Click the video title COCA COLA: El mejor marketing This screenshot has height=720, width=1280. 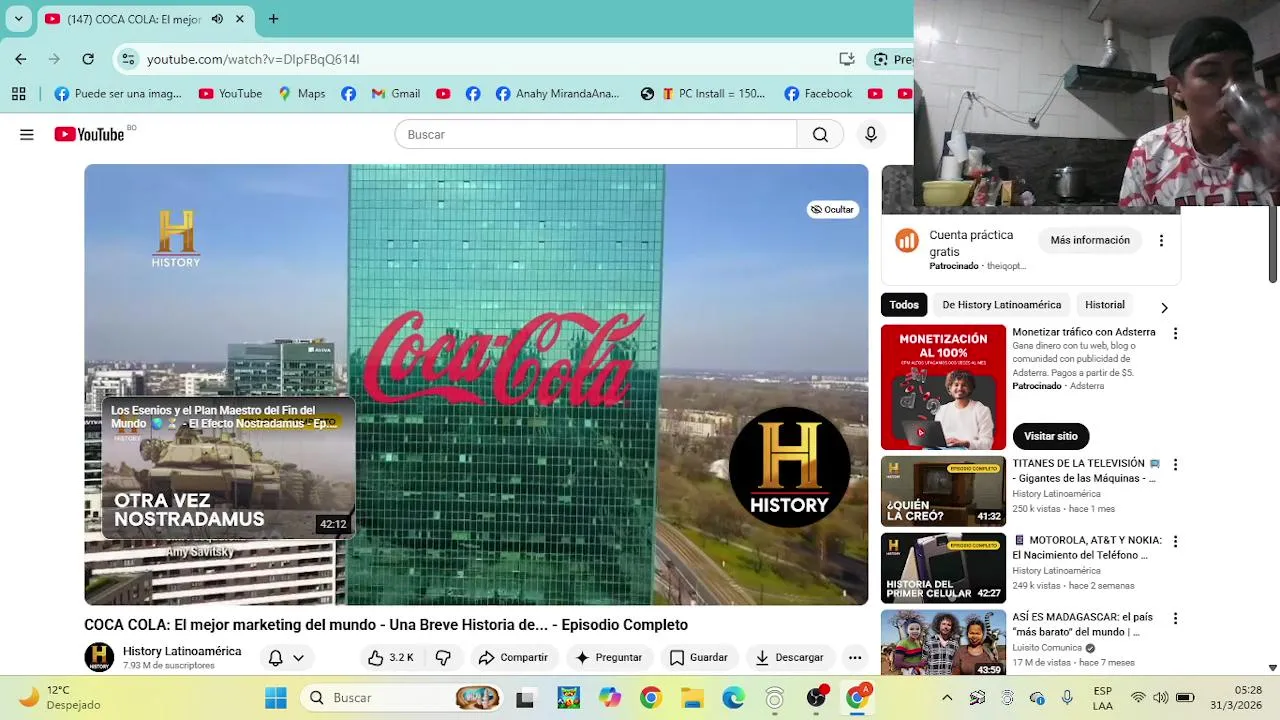point(386,625)
